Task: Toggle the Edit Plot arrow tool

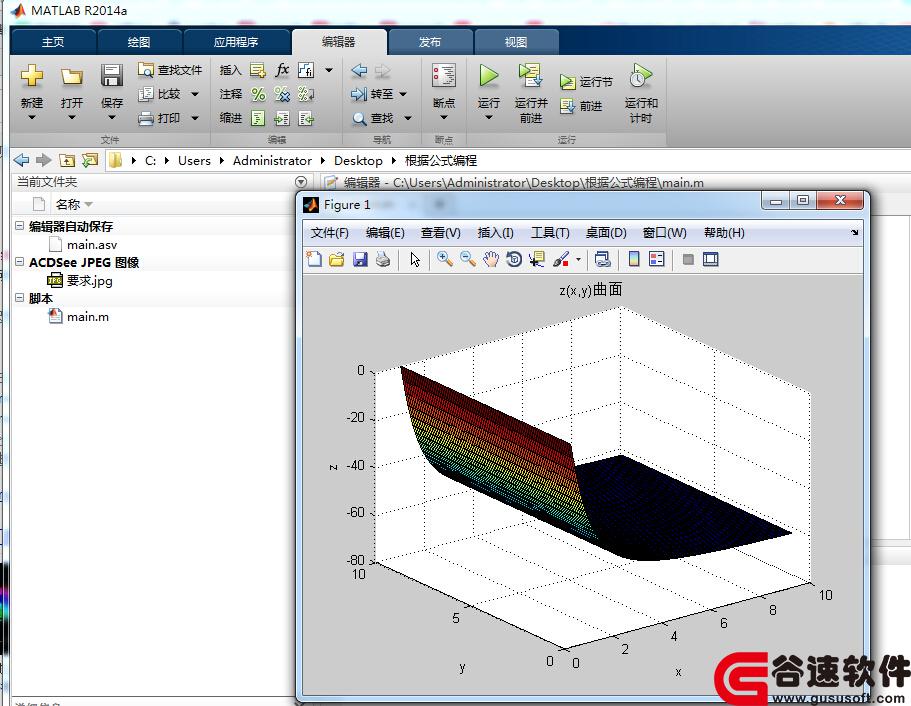Action: pyautogui.click(x=415, y=259)
